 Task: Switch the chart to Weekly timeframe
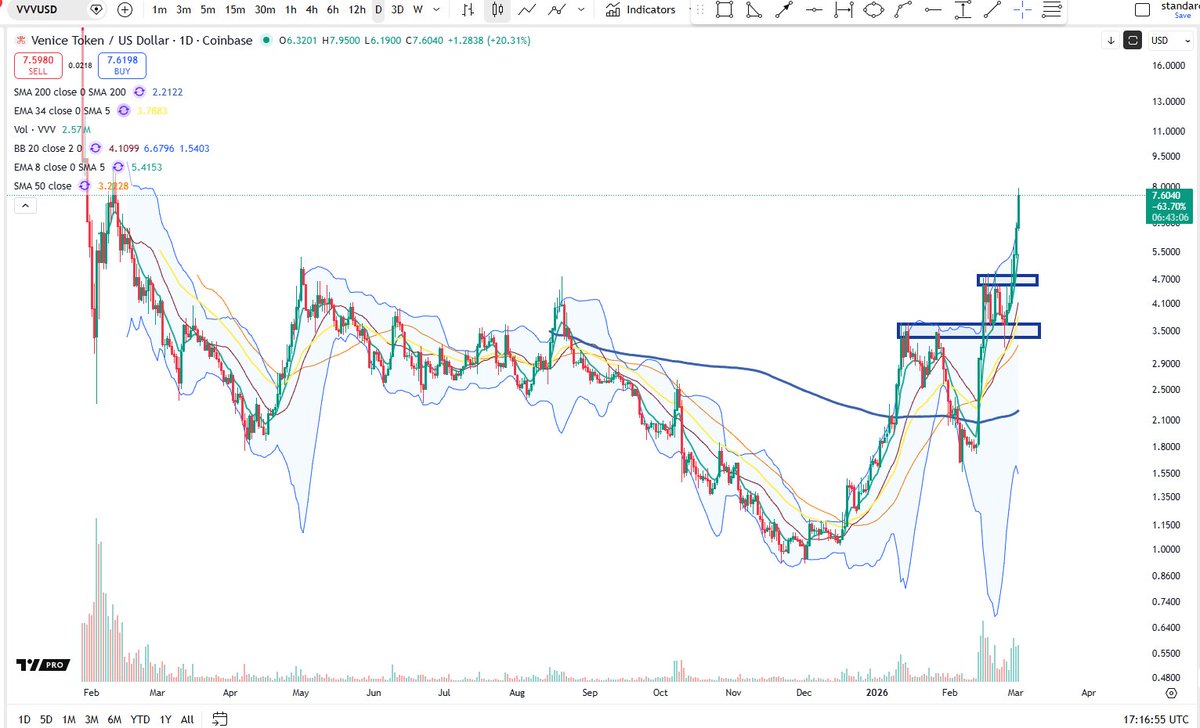(x=416, y=9)
